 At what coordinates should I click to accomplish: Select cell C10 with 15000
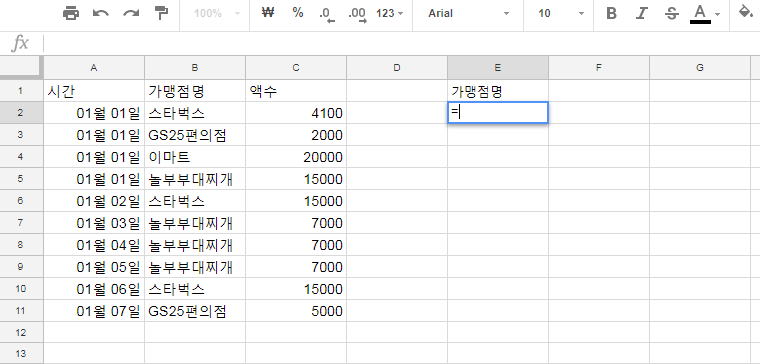pyautogui.click(x=296, y=289)
